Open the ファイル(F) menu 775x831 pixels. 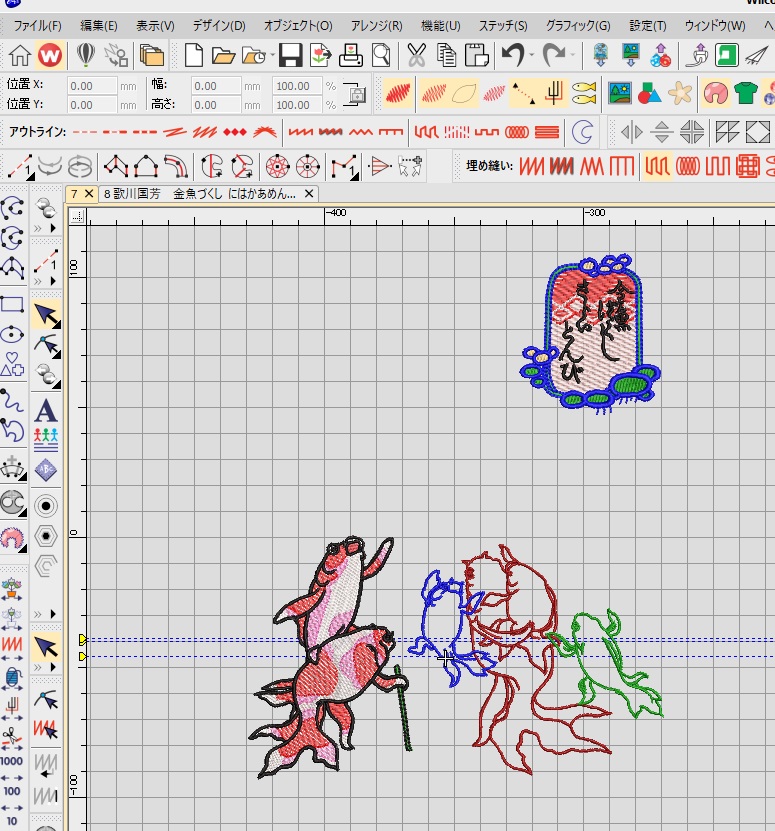pyautogui.click(x=37, y=25)
